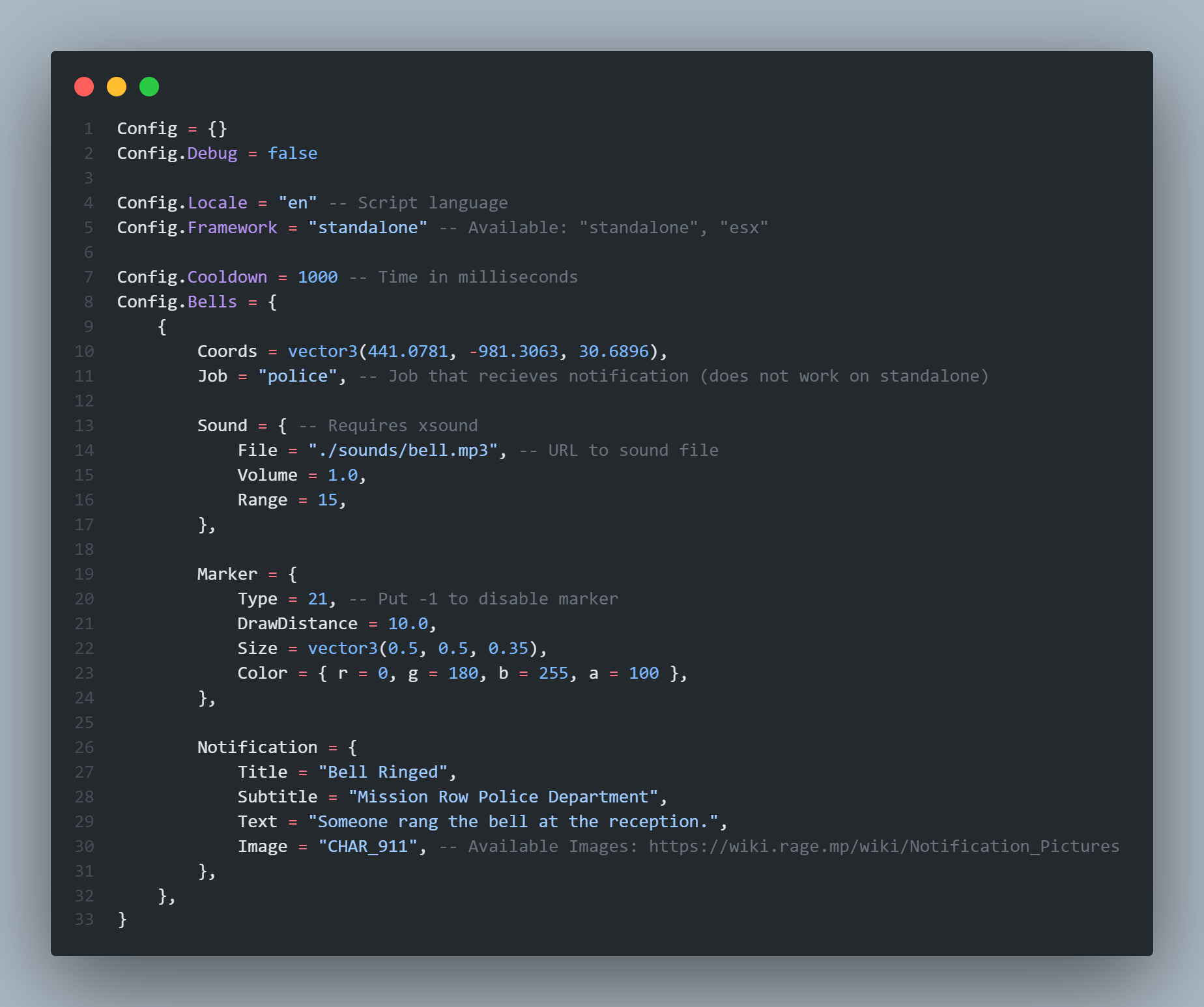Click the false value of Config.Debug
The image size is (1204, 1007).
pyautogui.click(x=293, y=153)
